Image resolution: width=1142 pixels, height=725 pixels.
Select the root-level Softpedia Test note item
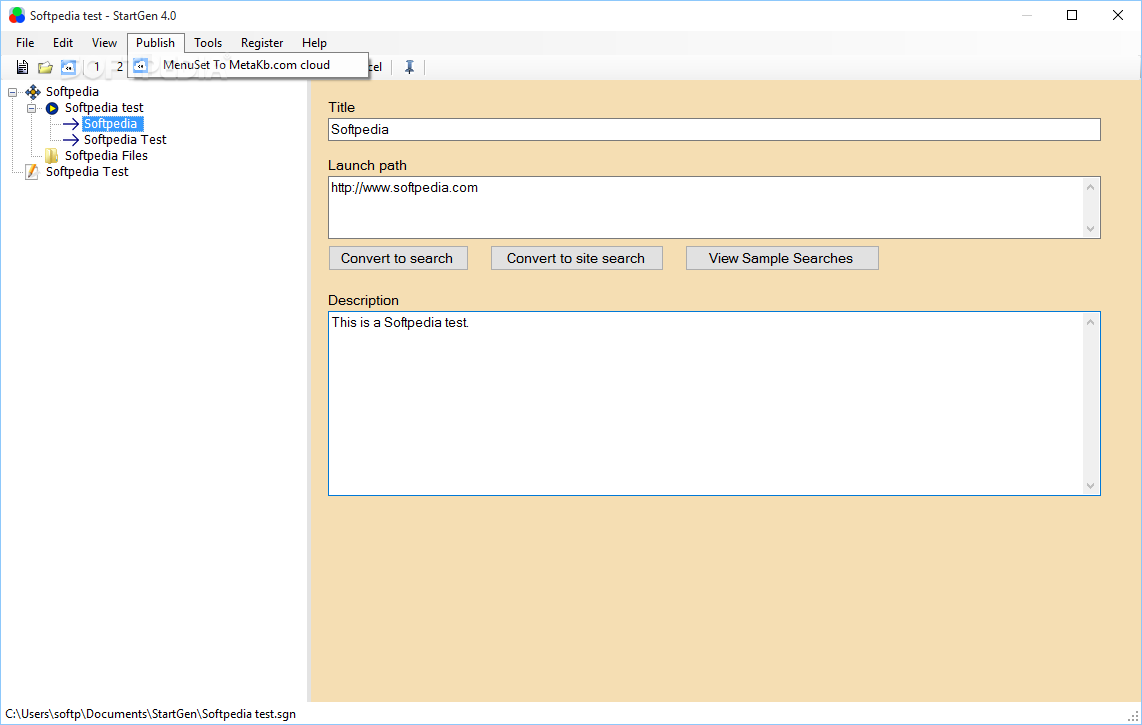[x=87, y=172]
